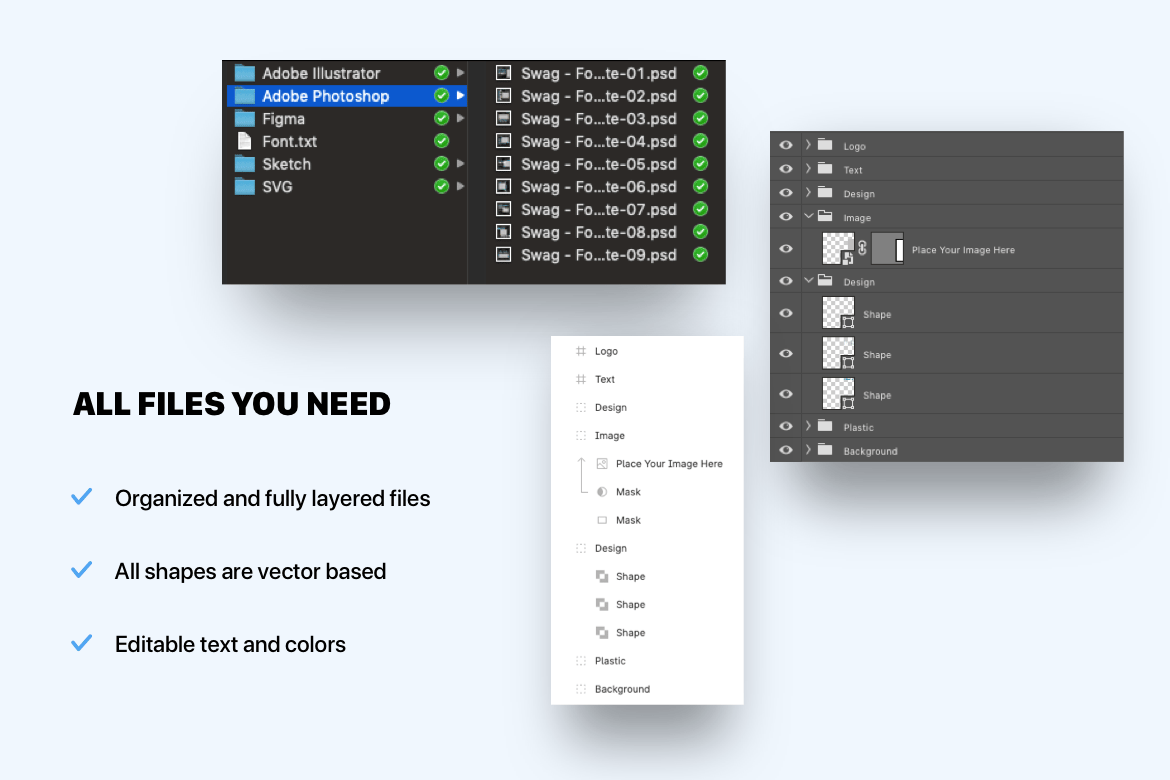Click the Sketch folder icon in Finder

pyautogui.click(x=245, y=164)
